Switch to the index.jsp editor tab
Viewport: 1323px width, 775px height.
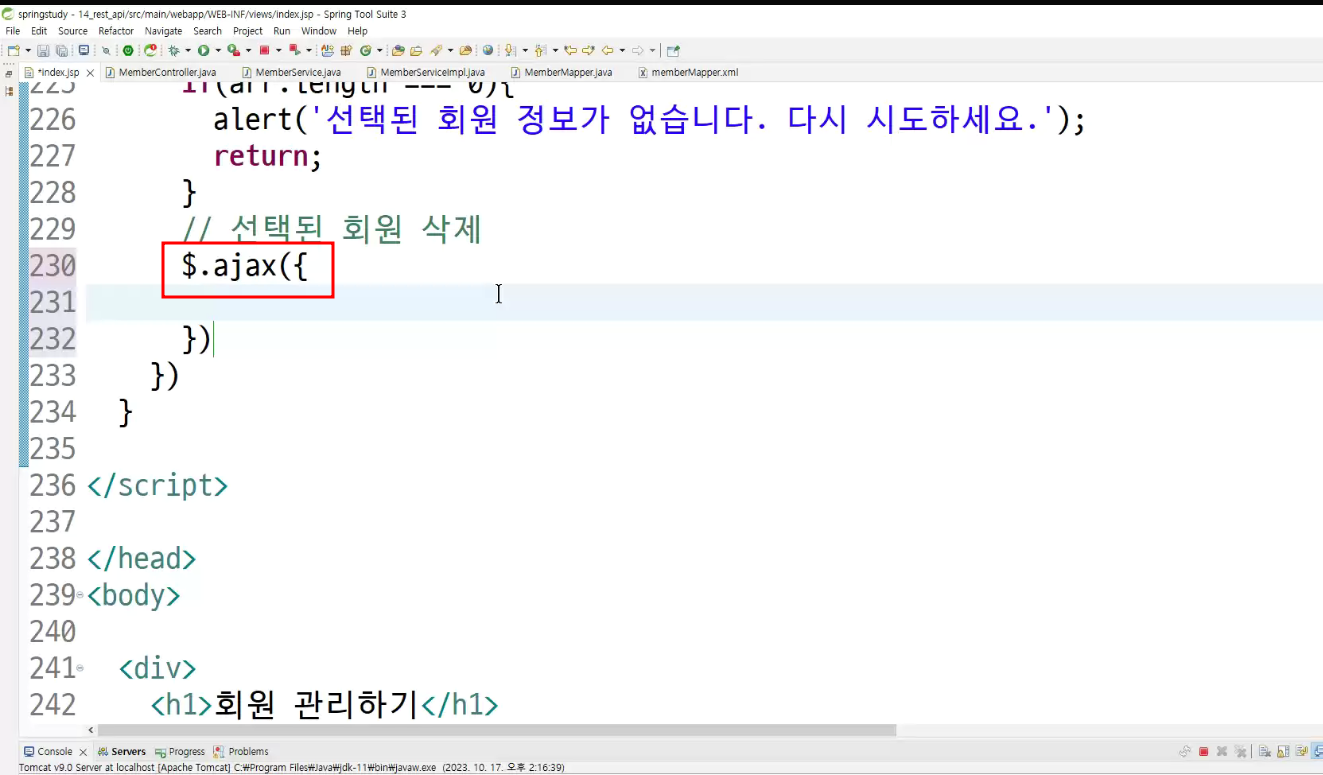[57, 73]
